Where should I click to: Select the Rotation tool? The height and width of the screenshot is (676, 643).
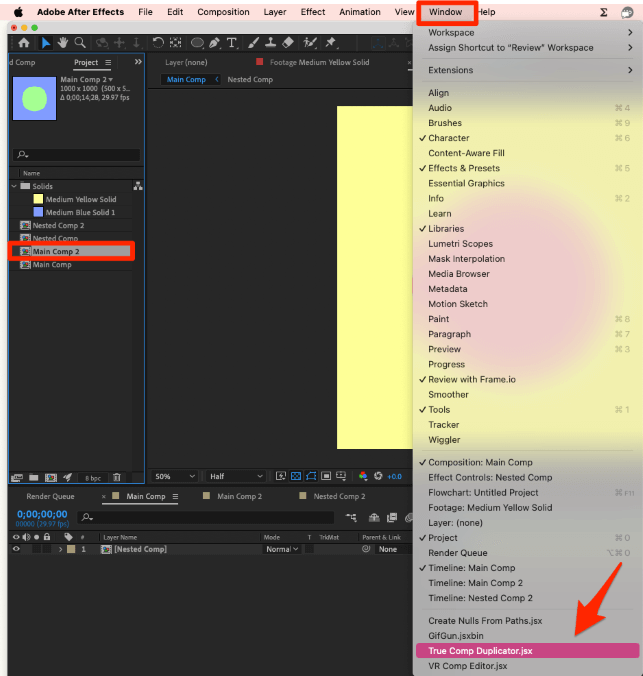[x=158, y=43]
